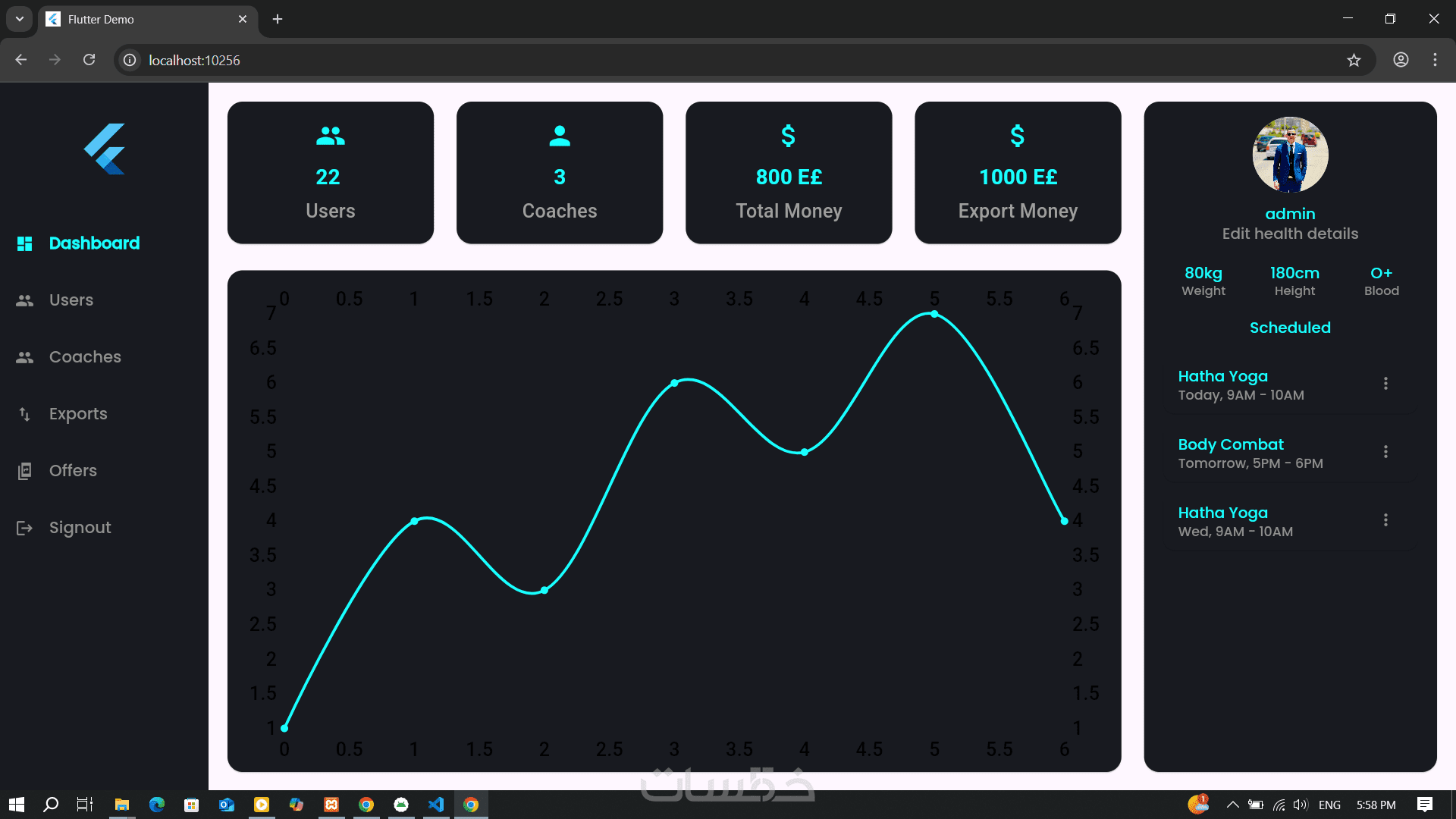Open Body Combat three-dot menu
The image size is (1456, 819).
pyautogui.click(x=1385, y=452)
